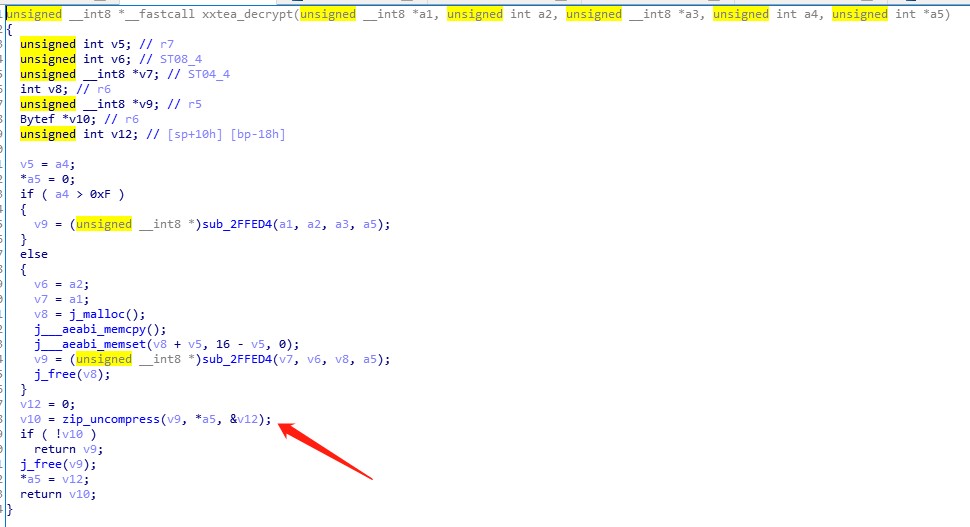The width and height of the screenshot is (970, 527).
Task: Click the xxtea_decrypt function name
Action: pos(247,14)
